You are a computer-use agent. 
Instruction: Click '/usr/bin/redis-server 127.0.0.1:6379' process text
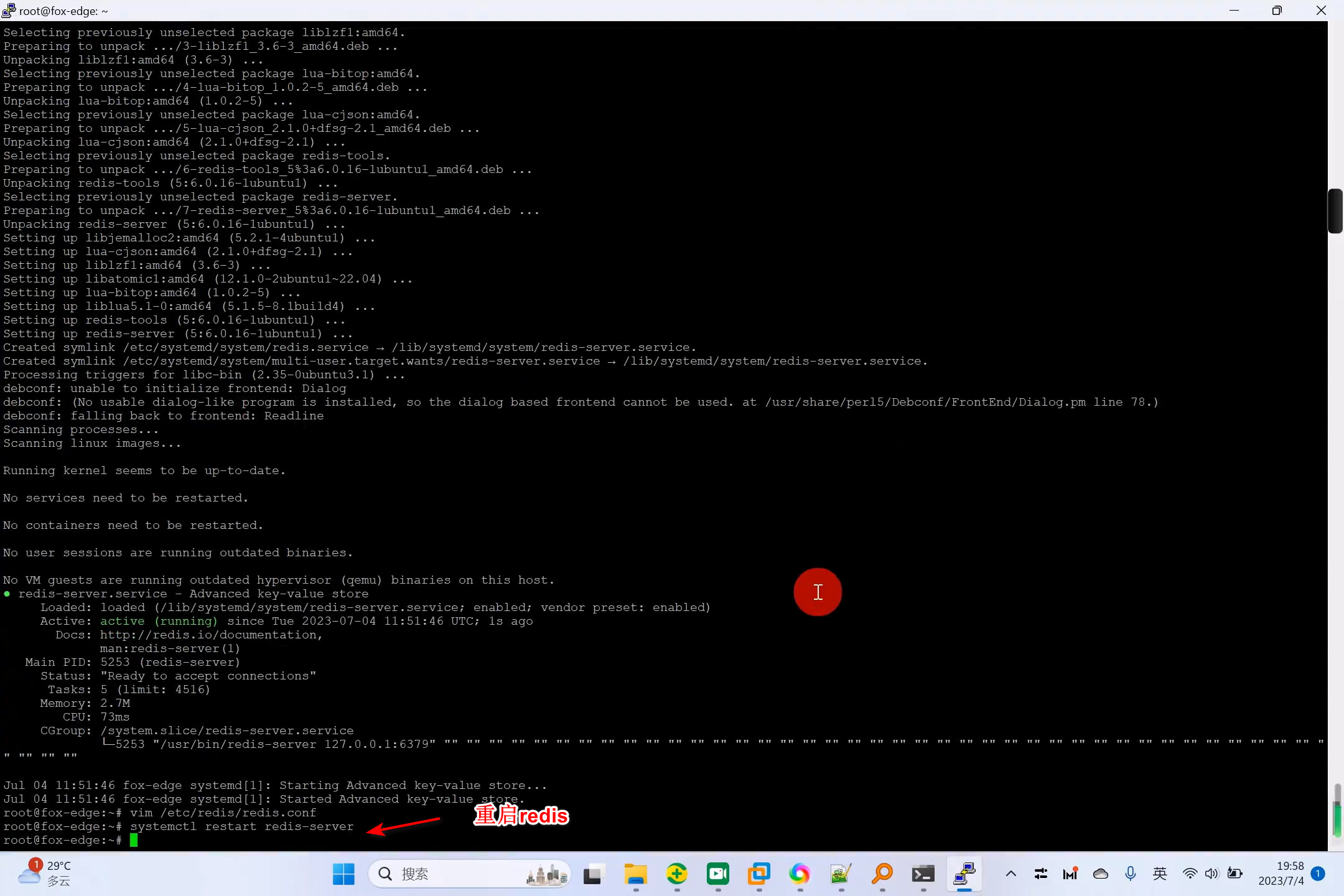click(x=294, y=745)
